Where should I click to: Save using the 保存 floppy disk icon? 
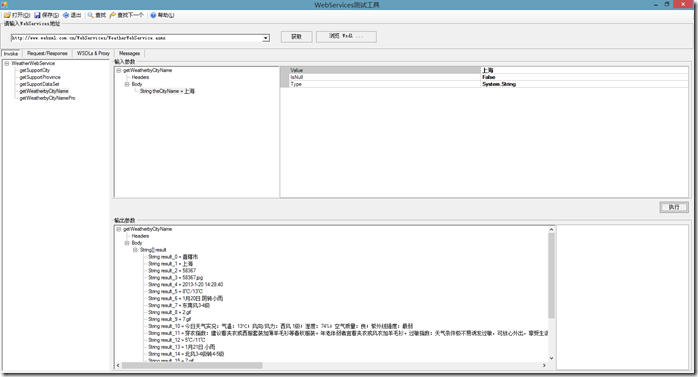pos(37,15)
